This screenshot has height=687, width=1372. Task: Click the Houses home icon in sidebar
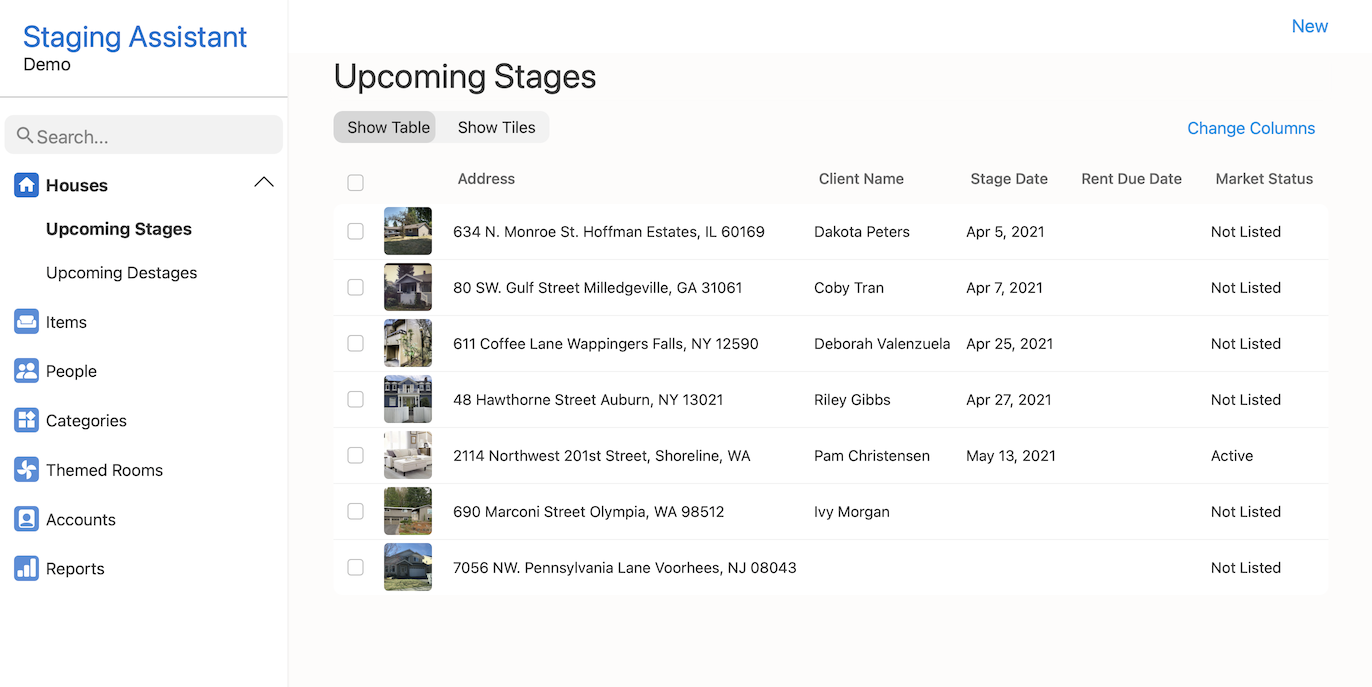tap(26, 185)
